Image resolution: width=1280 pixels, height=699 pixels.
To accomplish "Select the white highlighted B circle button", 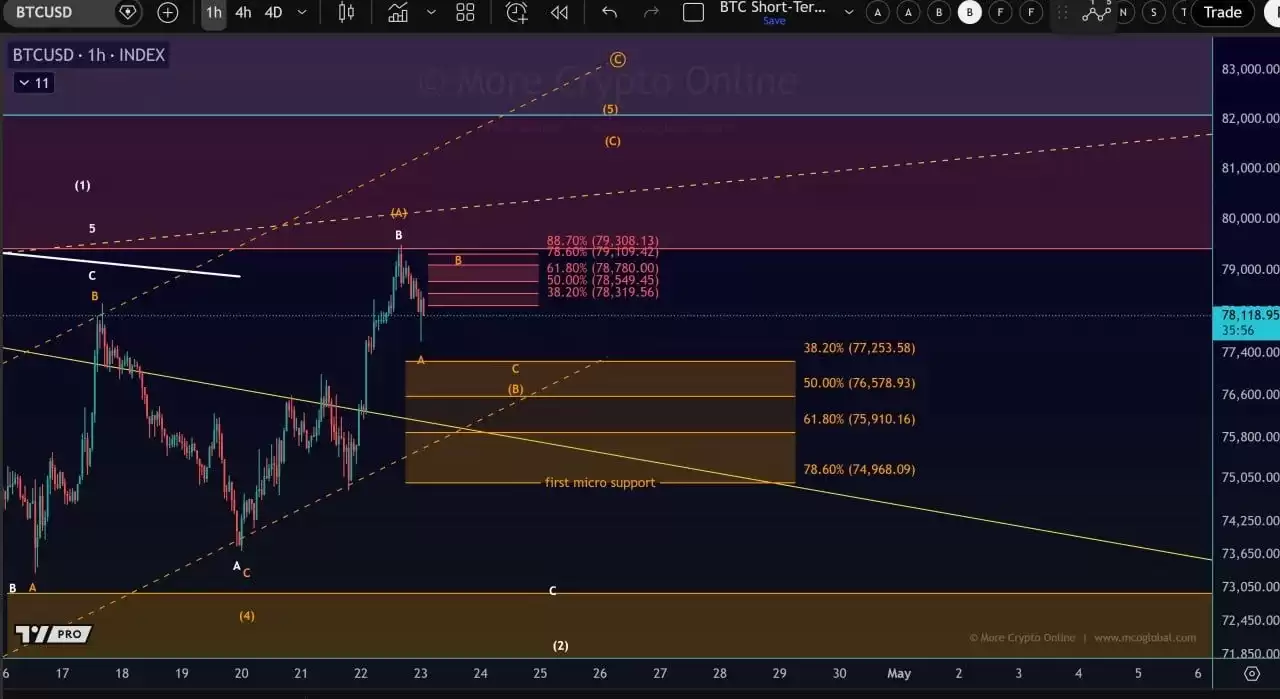I will [969, 13].
